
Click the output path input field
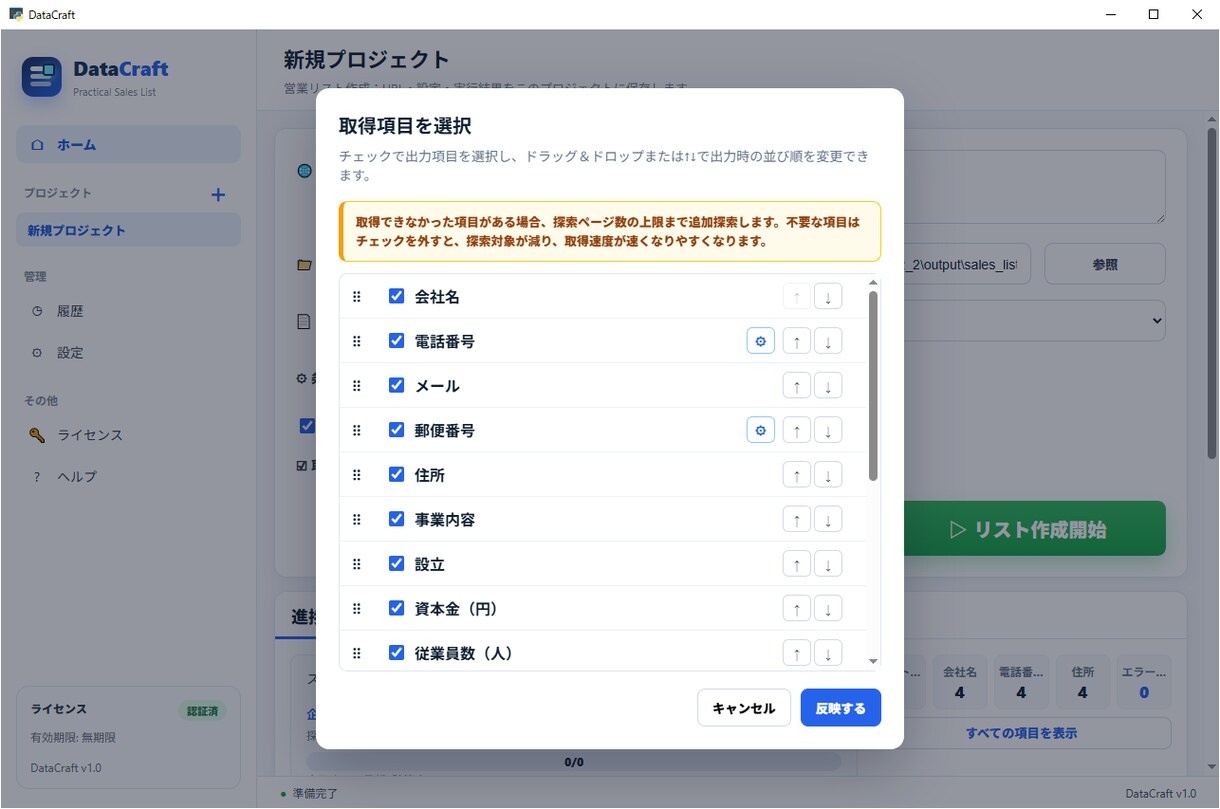pyautogui.click(x=966, y=264)
